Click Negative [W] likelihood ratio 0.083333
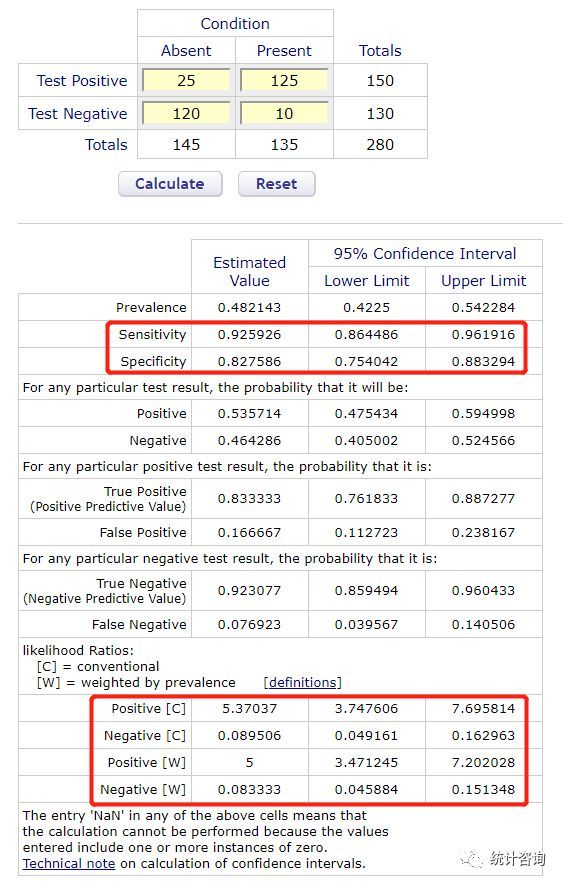This screenshot has width=563, height=884. [x=249, y=790]
